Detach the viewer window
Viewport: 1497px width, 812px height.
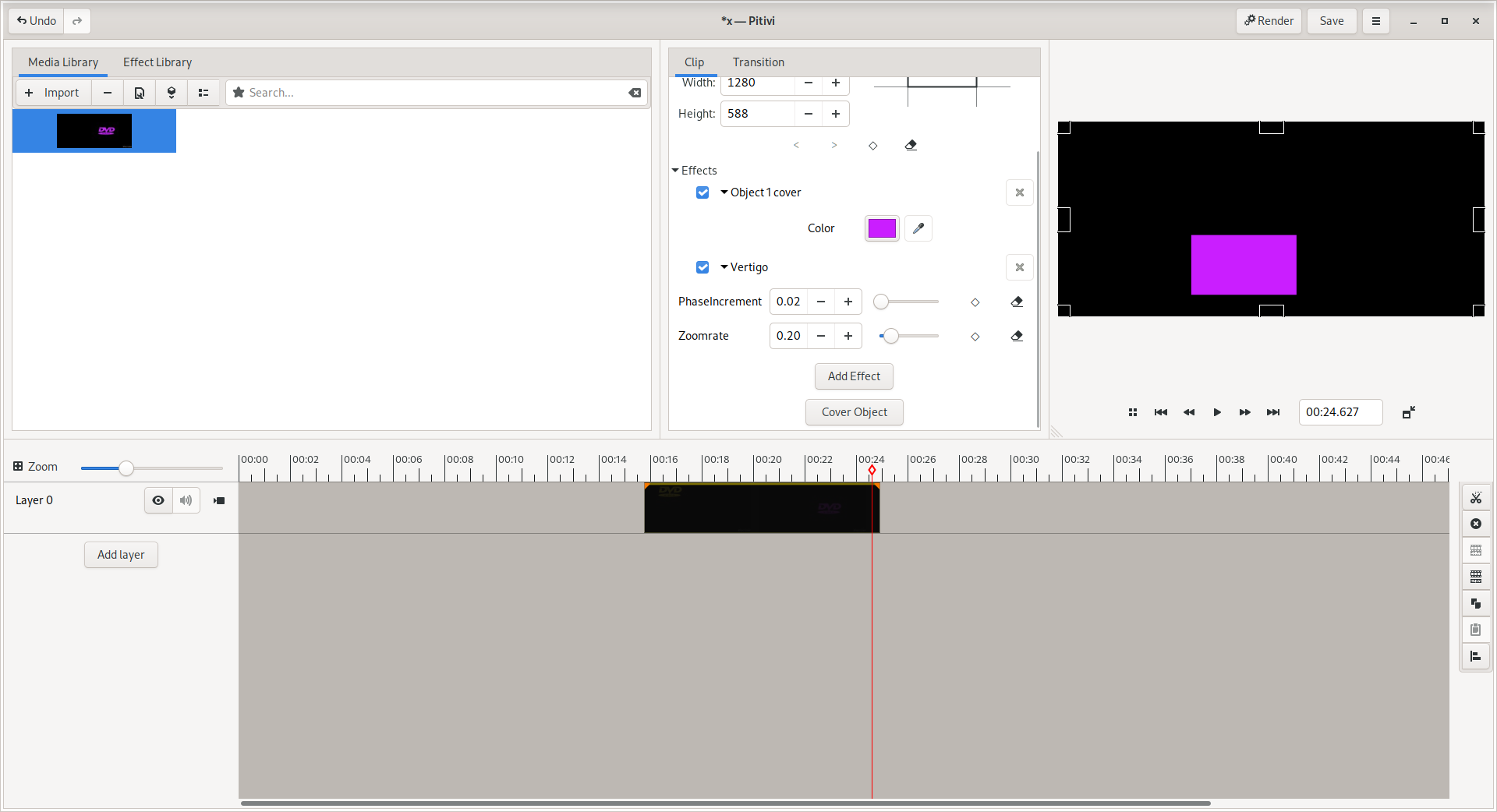[1408, 412]
